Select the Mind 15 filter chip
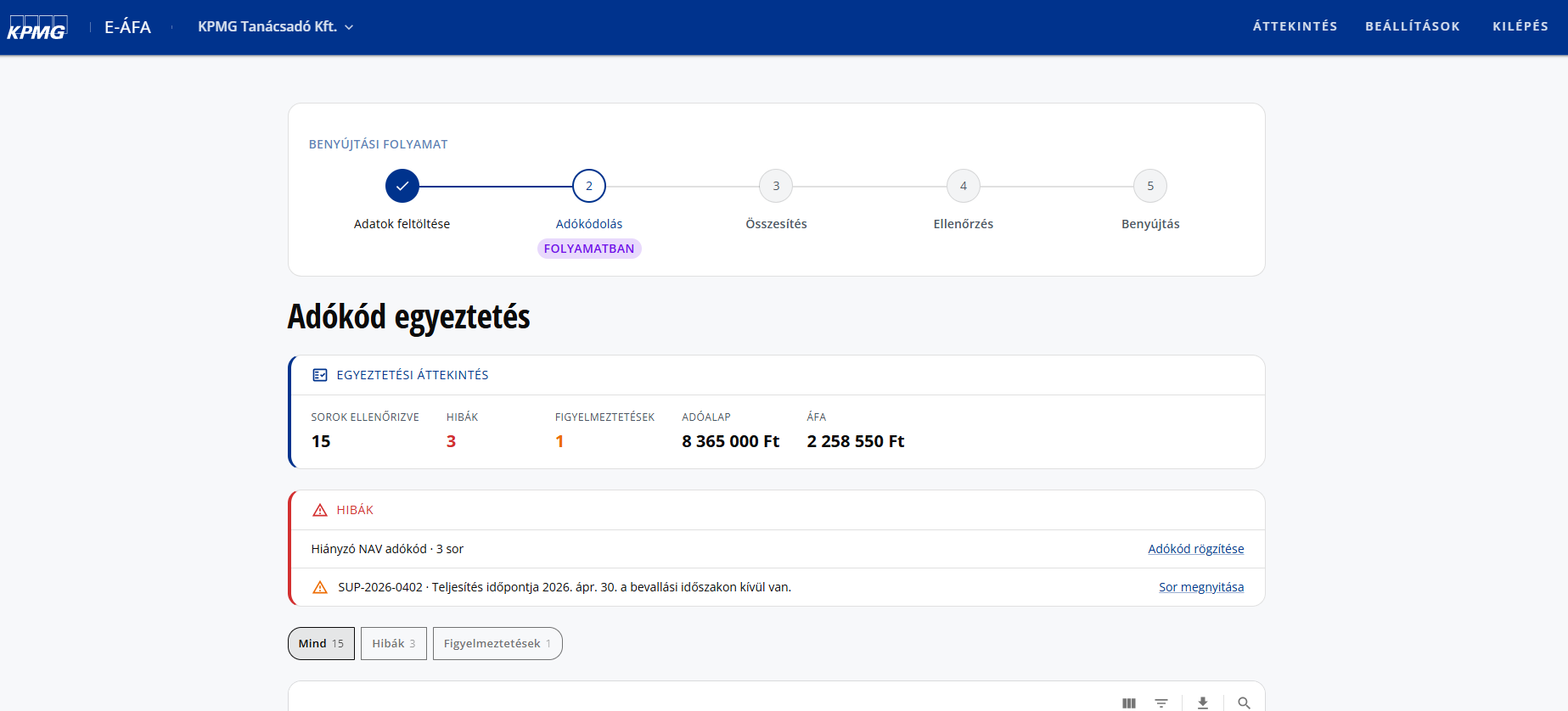 tap(321, 643)
